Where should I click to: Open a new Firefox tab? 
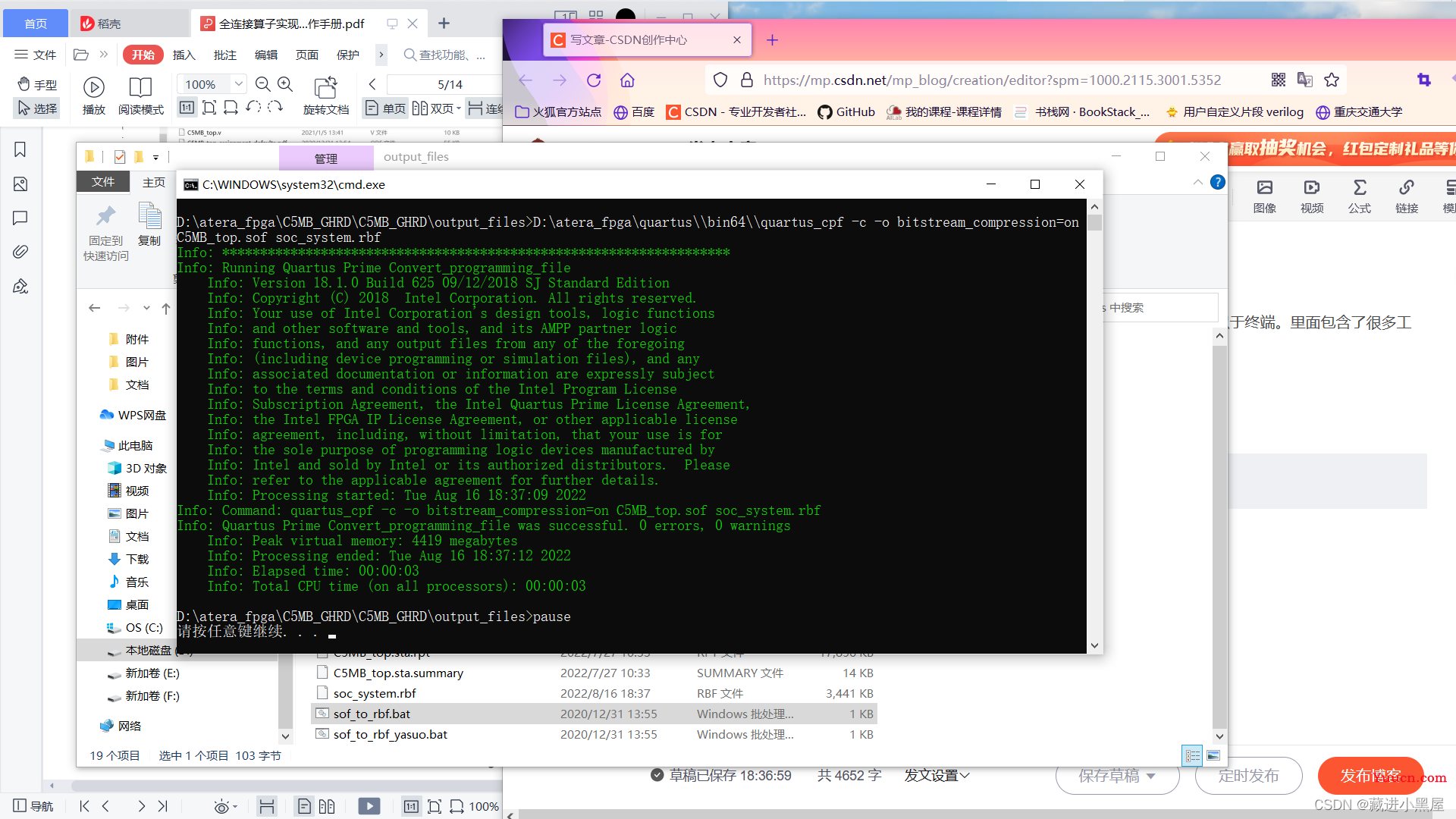(772, 39)
